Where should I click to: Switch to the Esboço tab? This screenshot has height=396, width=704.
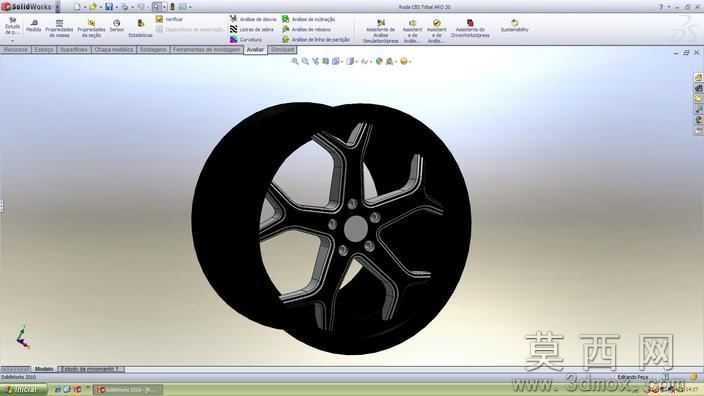pyautogui.click(x=44, y=50)
